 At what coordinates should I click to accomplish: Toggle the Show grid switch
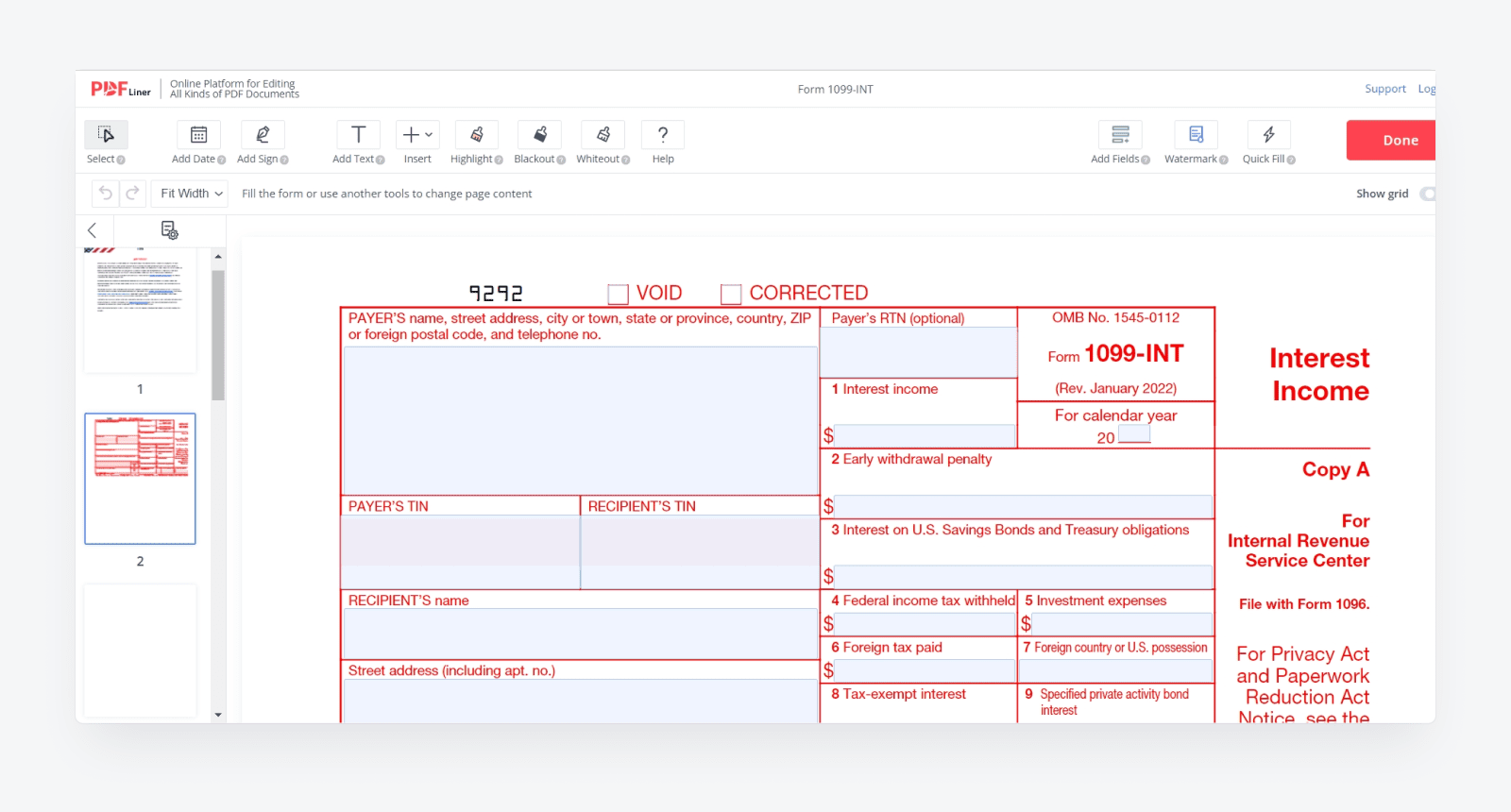coord(1427,194)
